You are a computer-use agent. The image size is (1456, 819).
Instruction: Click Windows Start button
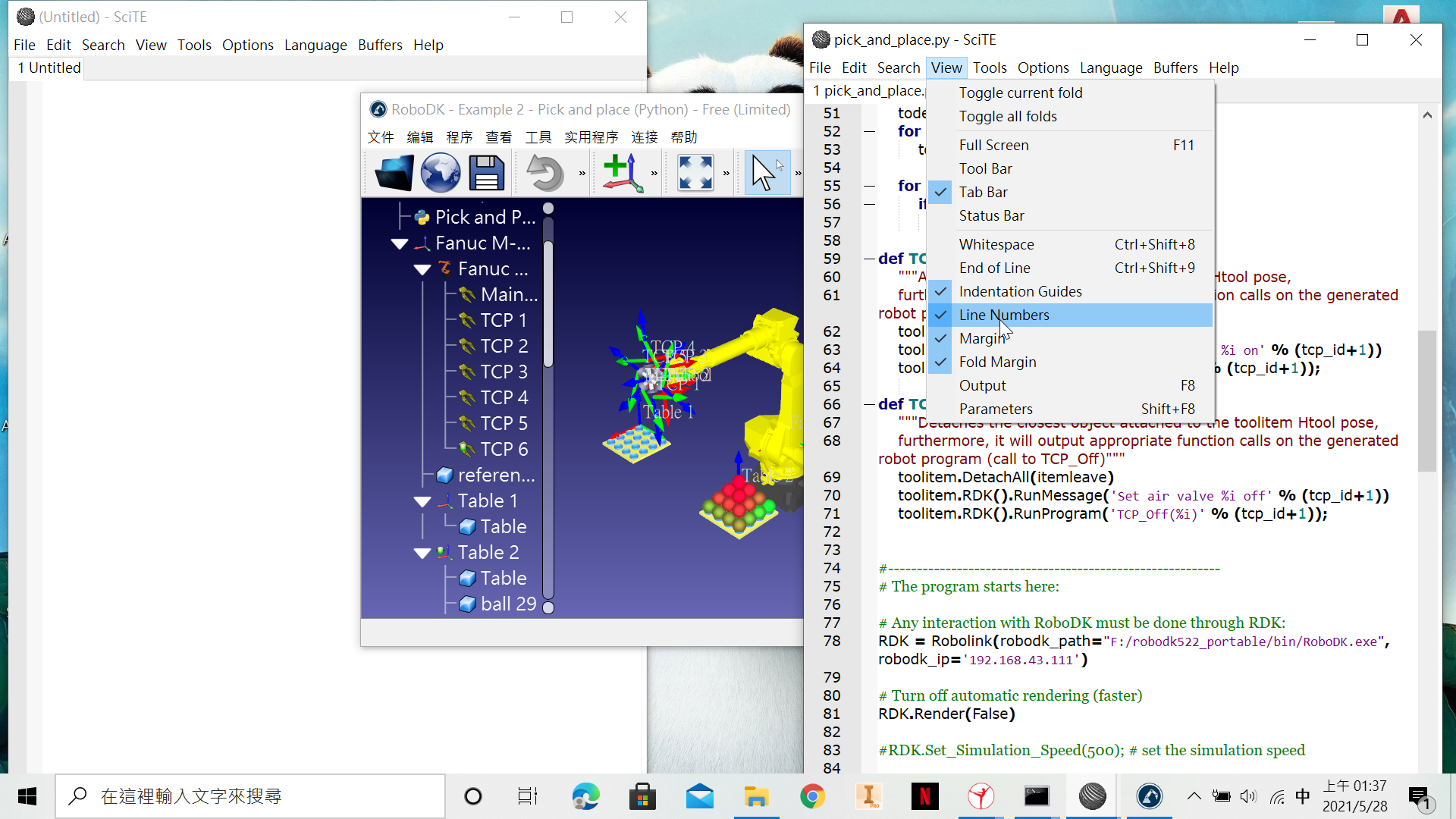click(x=27, y=796)
